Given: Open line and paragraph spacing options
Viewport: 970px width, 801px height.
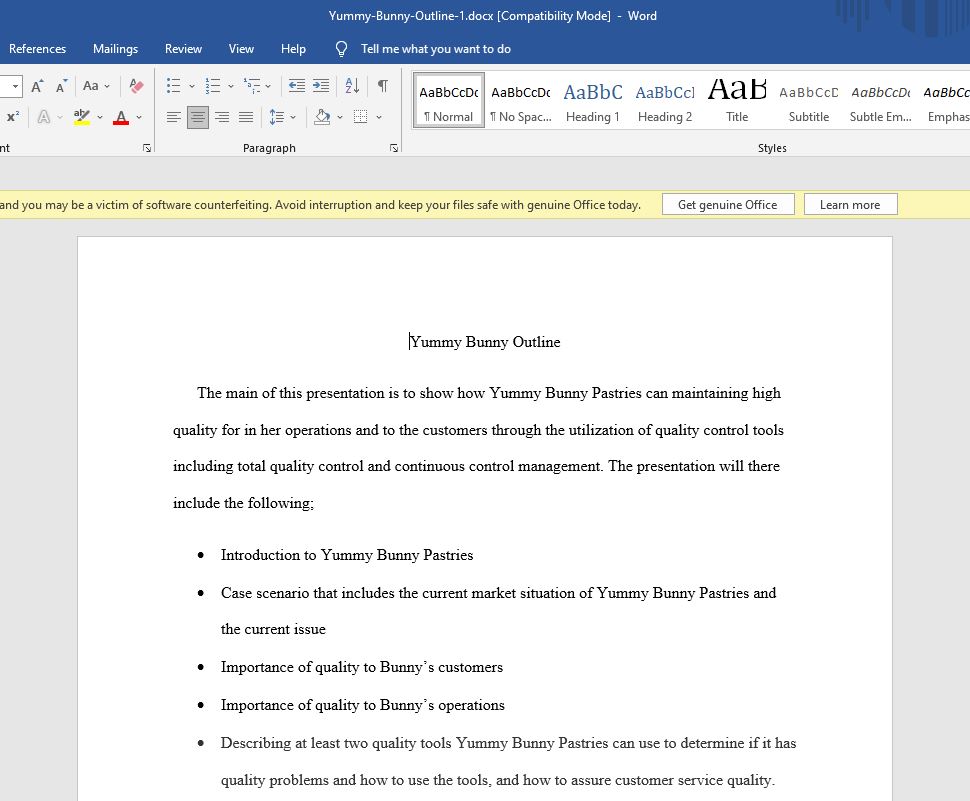Looking at the screenshot, I should point(277,117).
